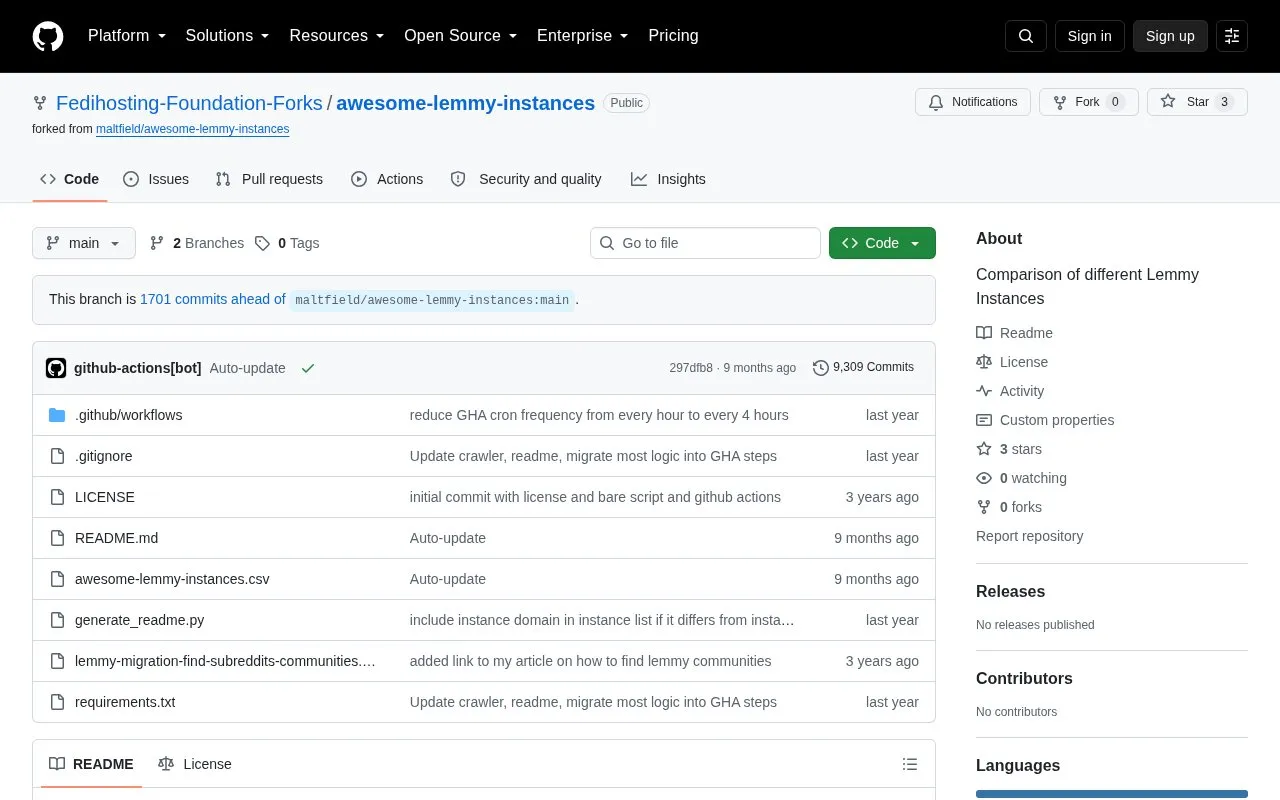
Task: Click the green commit status checkmark
Action: click(x=308, y=368)
